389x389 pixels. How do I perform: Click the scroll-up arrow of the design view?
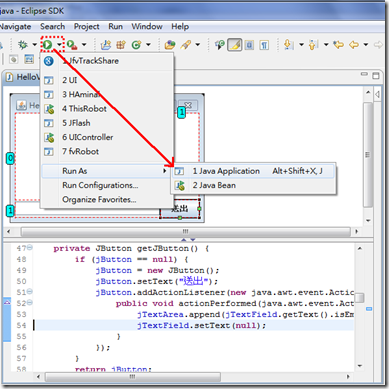click(368, 92)
